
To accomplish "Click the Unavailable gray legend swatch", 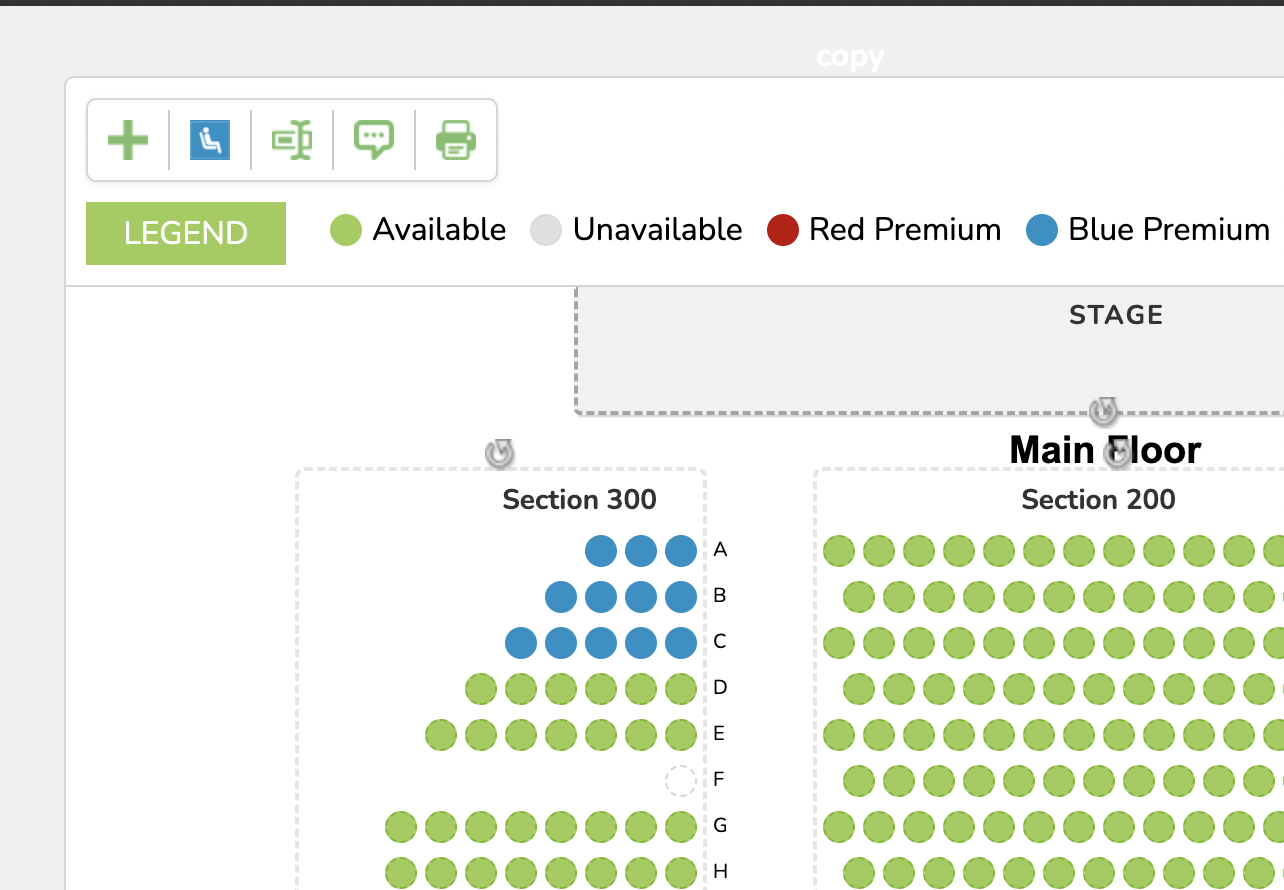I will coord(546,230).
